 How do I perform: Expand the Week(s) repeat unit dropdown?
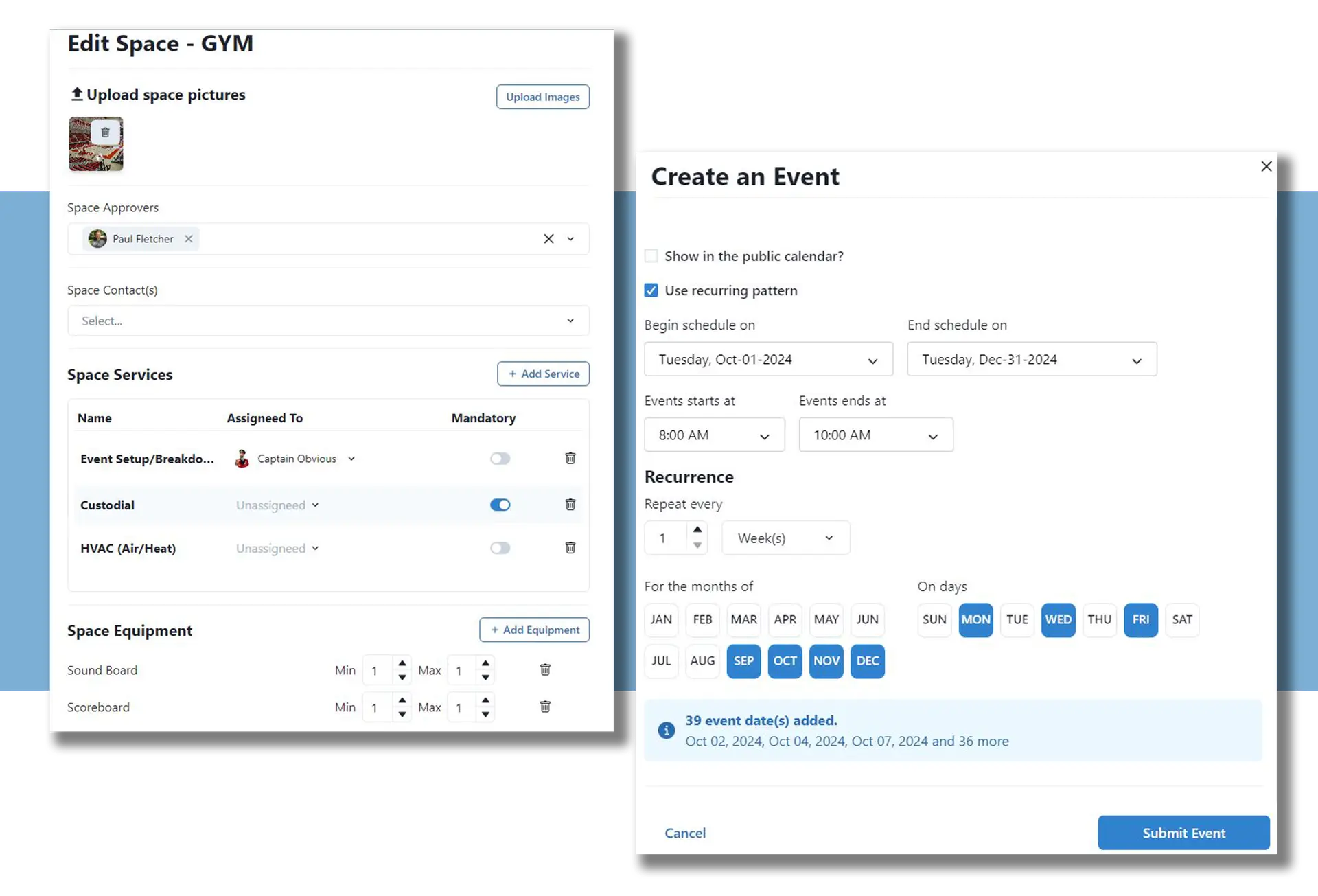coord(785,538)
